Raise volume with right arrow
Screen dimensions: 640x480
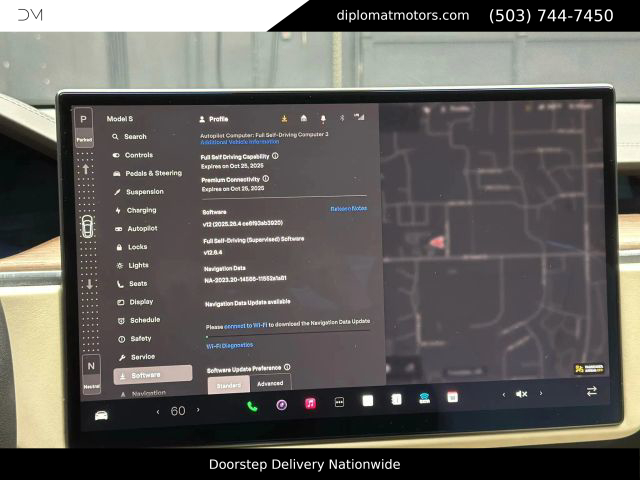click(541, 393)
